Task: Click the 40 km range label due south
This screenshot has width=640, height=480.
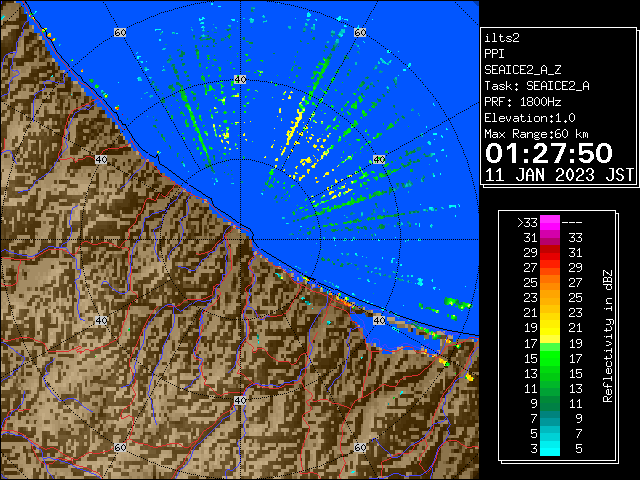Action: pyautogui.click(x=240, y=400)
